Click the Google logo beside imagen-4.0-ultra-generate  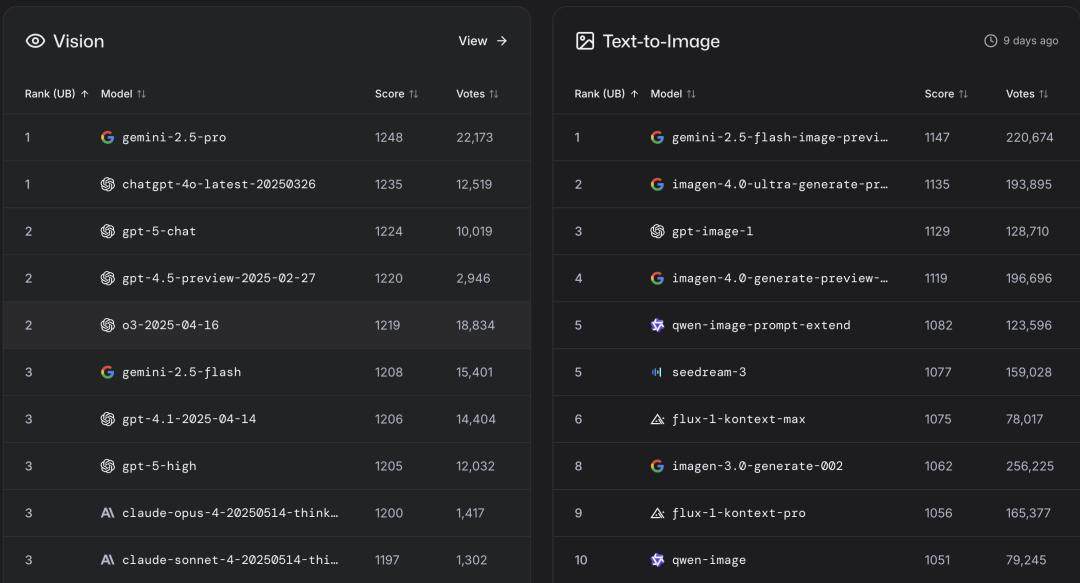(x=657, y=184)
